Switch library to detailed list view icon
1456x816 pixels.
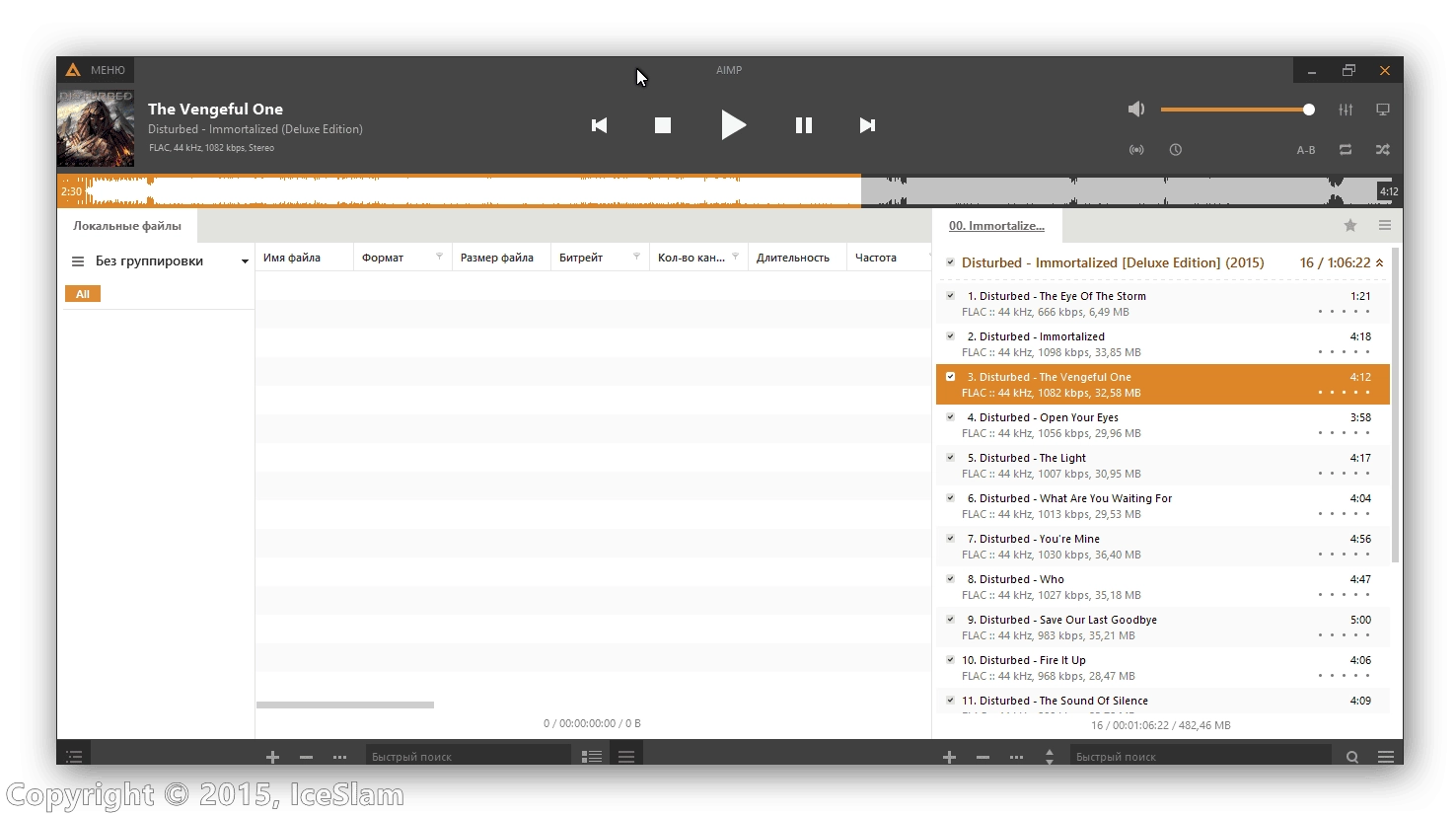(x=592, y=757)
